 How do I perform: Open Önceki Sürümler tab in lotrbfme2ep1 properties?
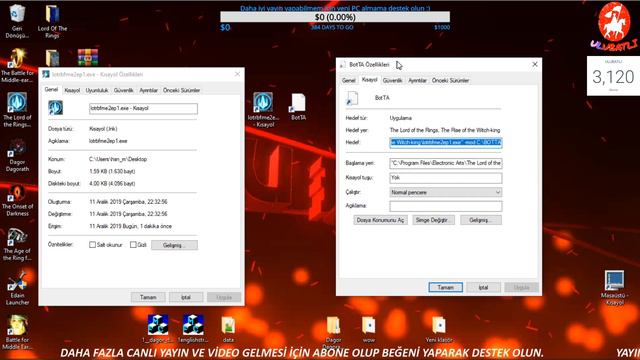click(x=182, y=90)
